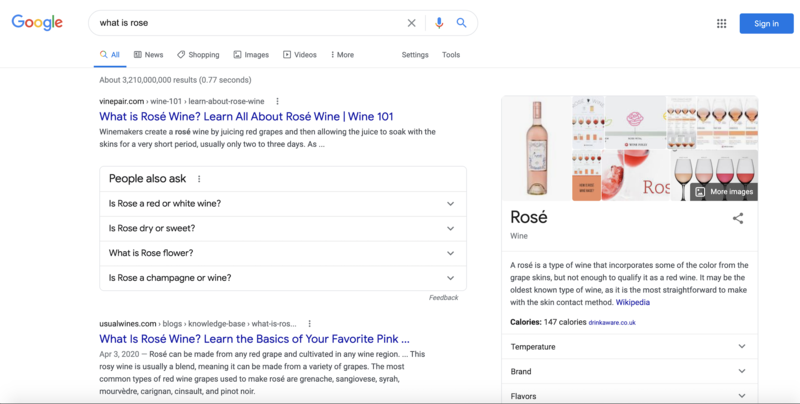Share the Rosé knowledge panel

point(738,218)
